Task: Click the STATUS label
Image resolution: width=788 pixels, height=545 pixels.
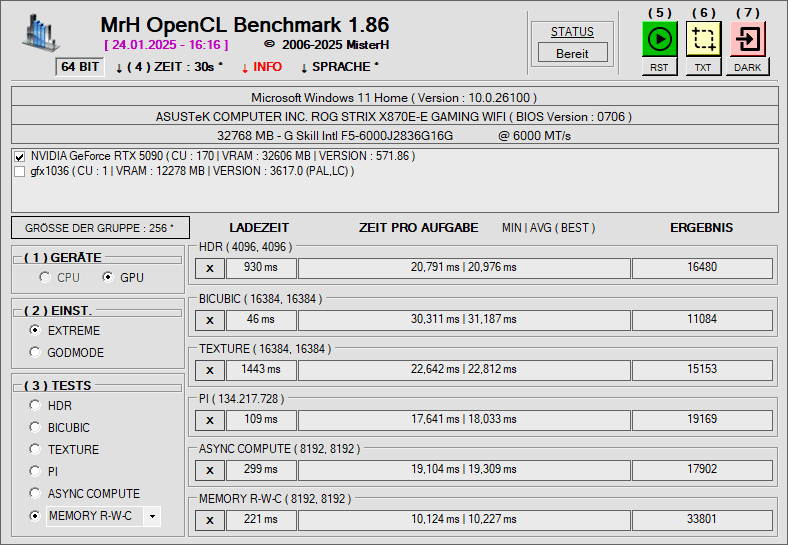Action: pyautogui.click(x=572, y=32)
